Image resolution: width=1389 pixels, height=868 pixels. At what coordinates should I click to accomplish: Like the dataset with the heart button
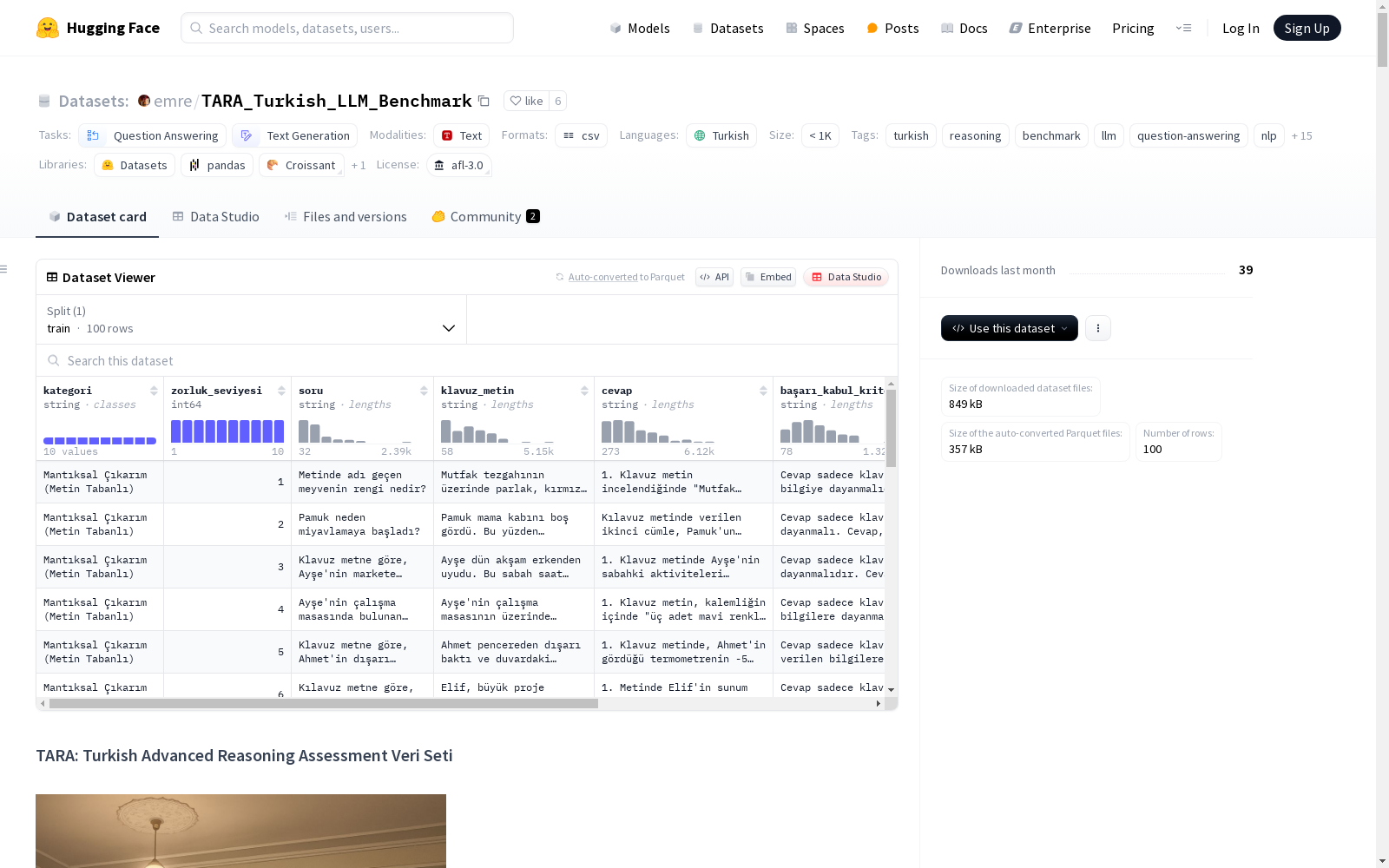click(x=526, y=101)
